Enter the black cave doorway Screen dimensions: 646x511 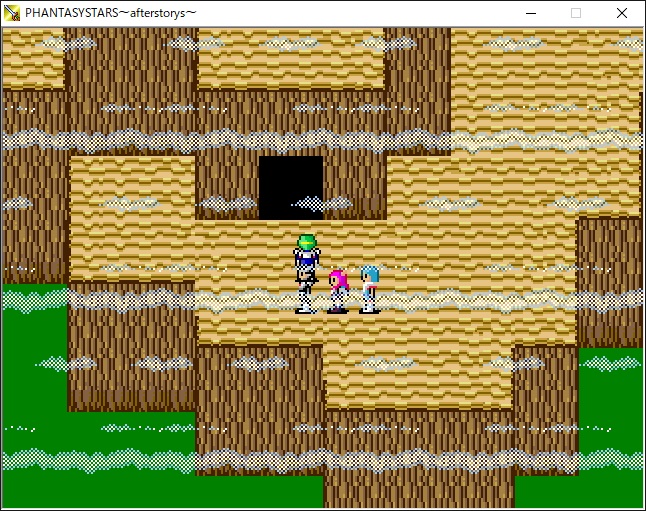click(x=291, y=187)
